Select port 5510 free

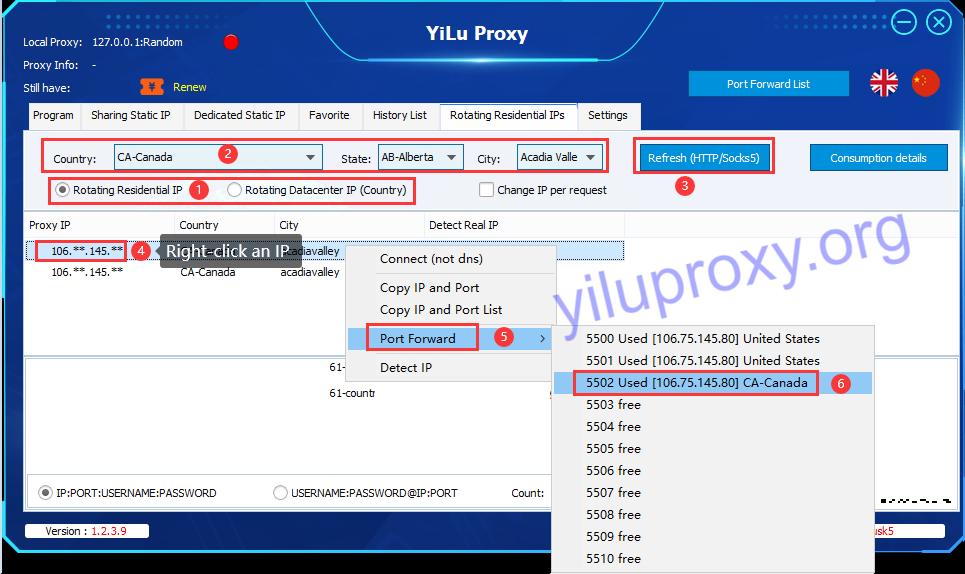(713, 559)
